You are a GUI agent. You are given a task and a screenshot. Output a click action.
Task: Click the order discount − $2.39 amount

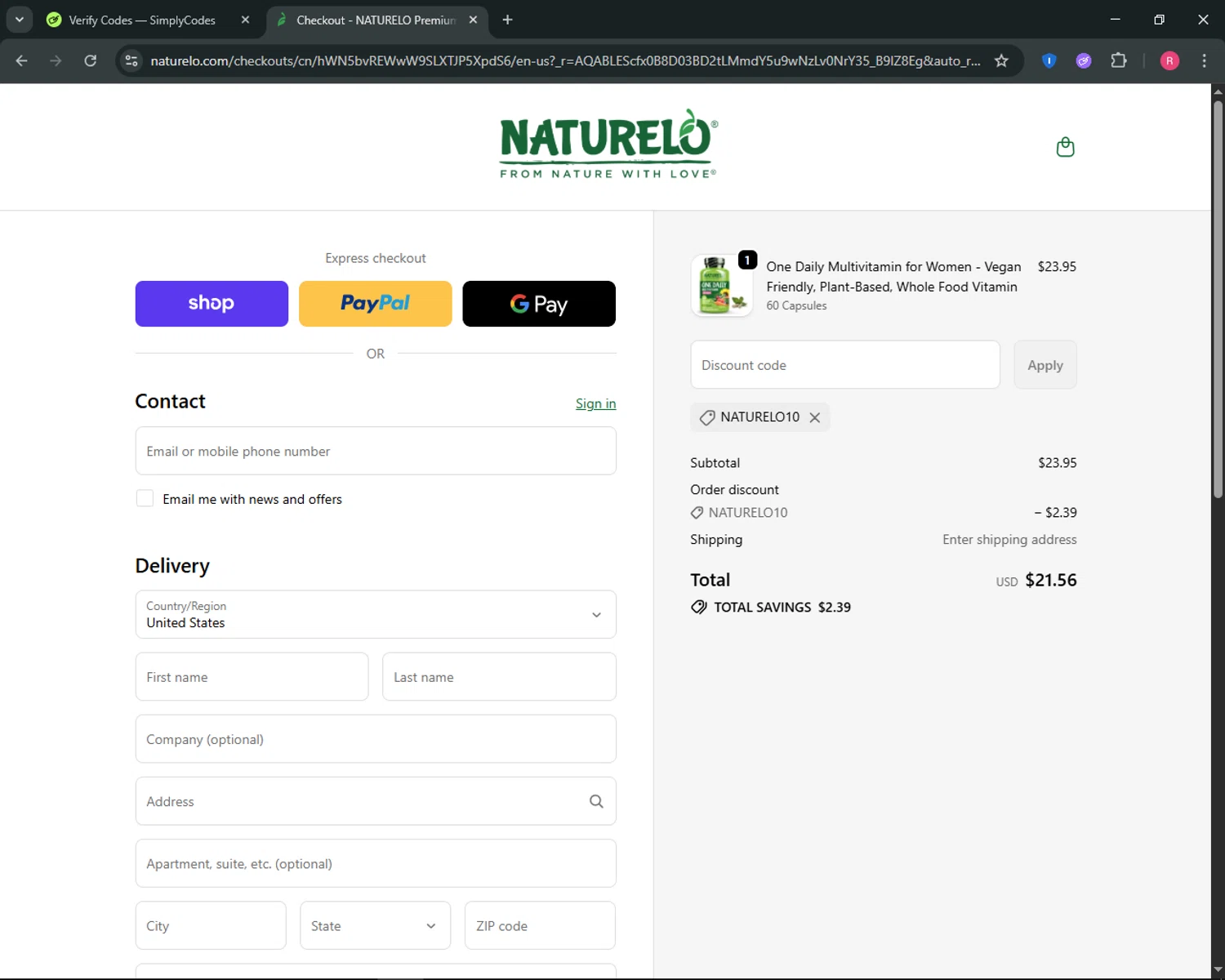pos(1056,512)
